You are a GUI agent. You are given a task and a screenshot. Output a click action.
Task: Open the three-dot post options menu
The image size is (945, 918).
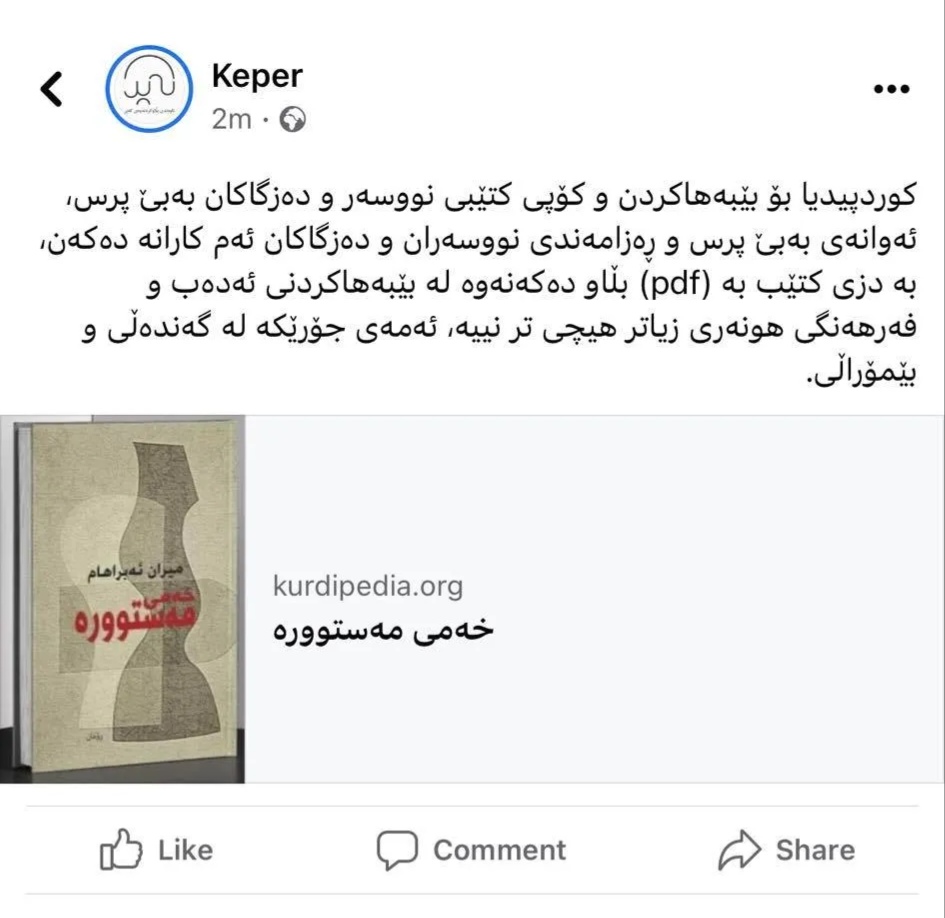[891, 89]
